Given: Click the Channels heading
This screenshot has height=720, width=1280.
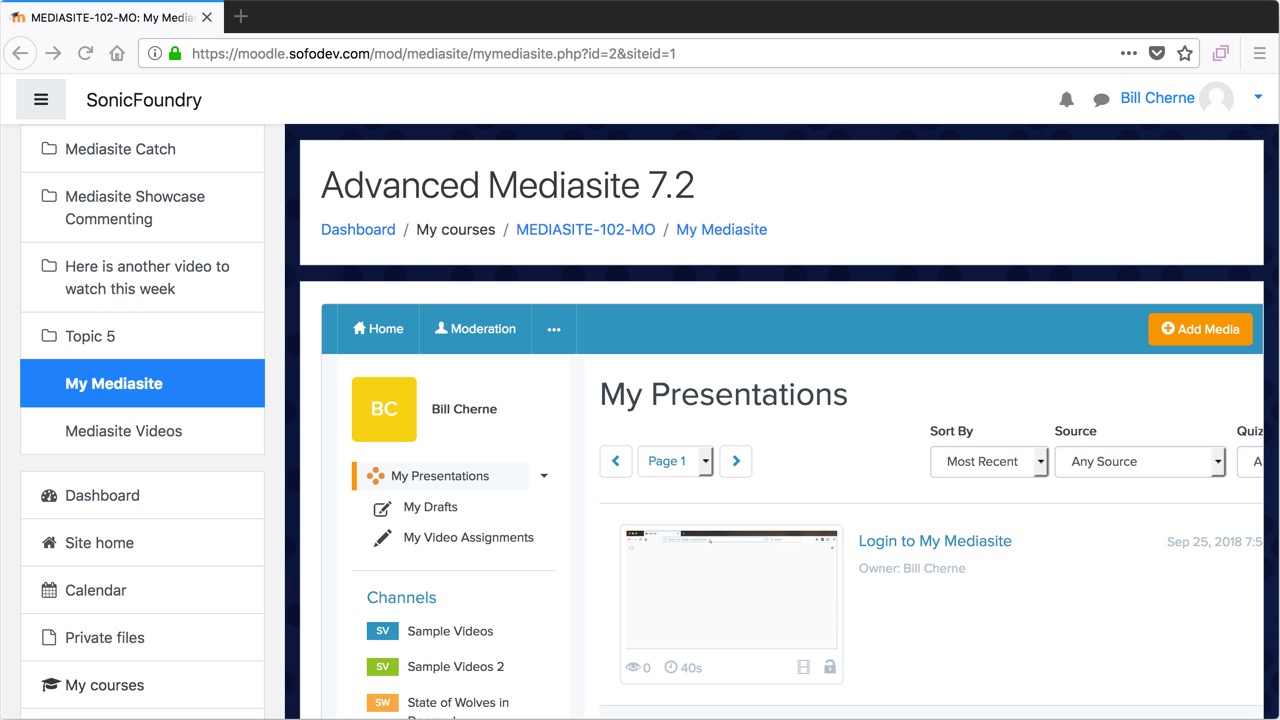Looking at the screenshot, I should click(402, 597).
